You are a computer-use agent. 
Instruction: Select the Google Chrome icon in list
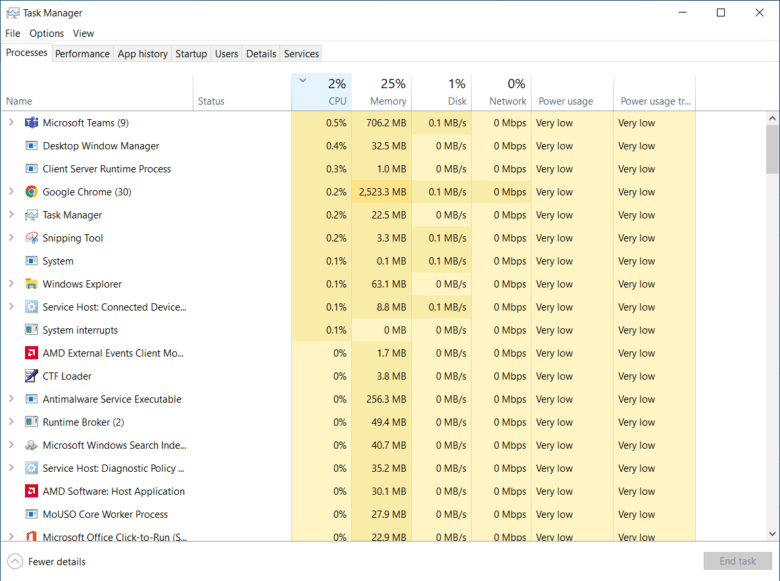(31, 192)
